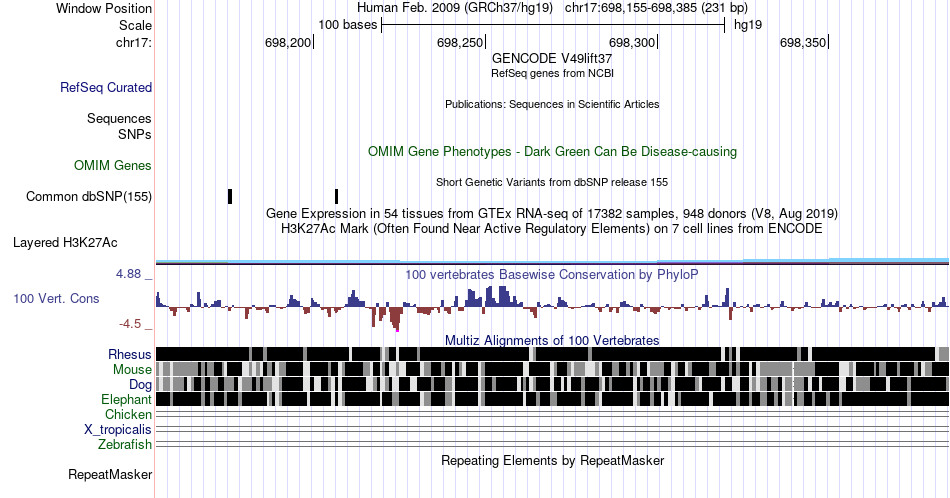Image resolution: width=950 pixels, height=498 pixels.
Task: Click the Sequences track label
Action: [119, 118]
